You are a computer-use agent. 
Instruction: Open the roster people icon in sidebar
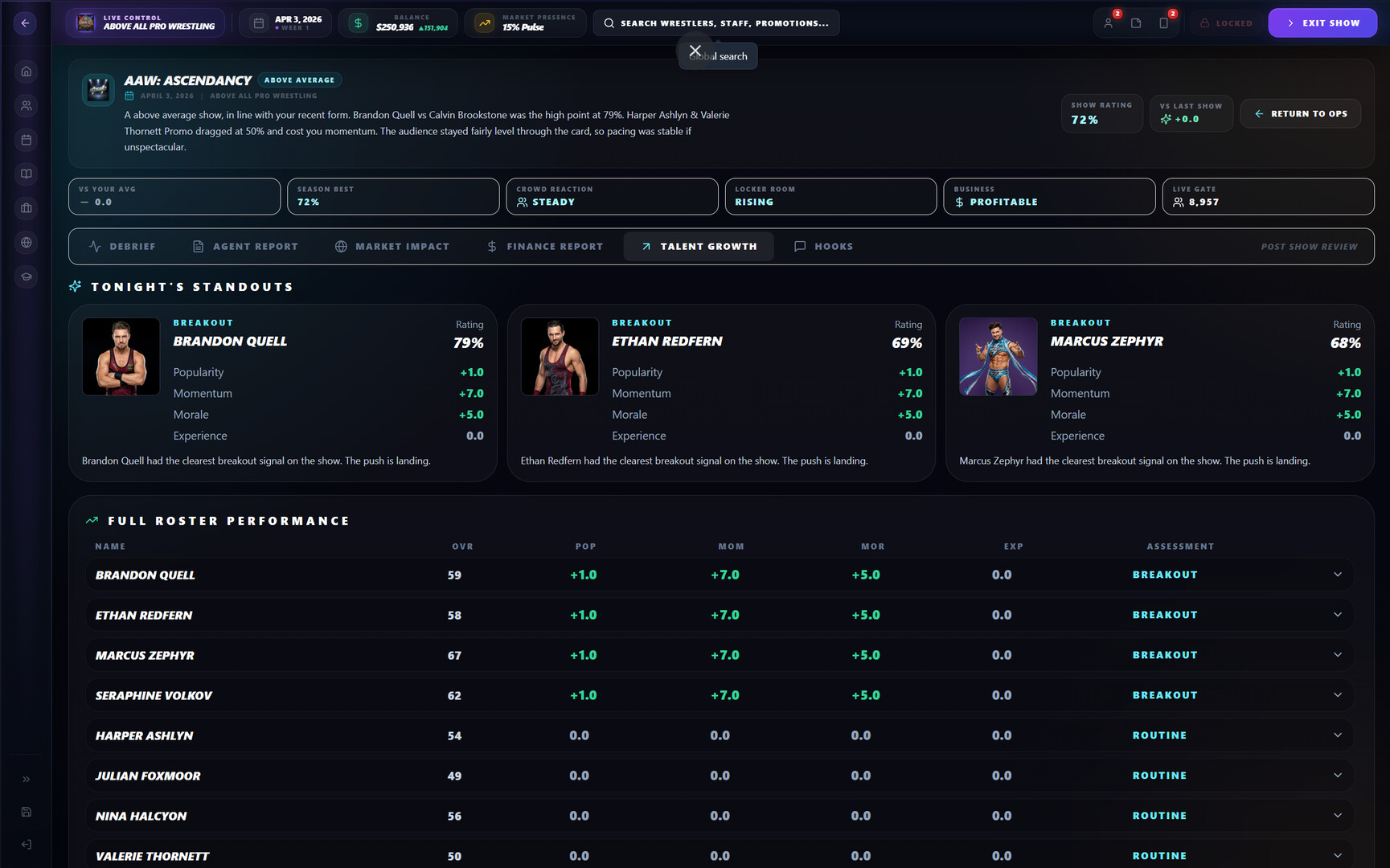click(x=26, y=105)
